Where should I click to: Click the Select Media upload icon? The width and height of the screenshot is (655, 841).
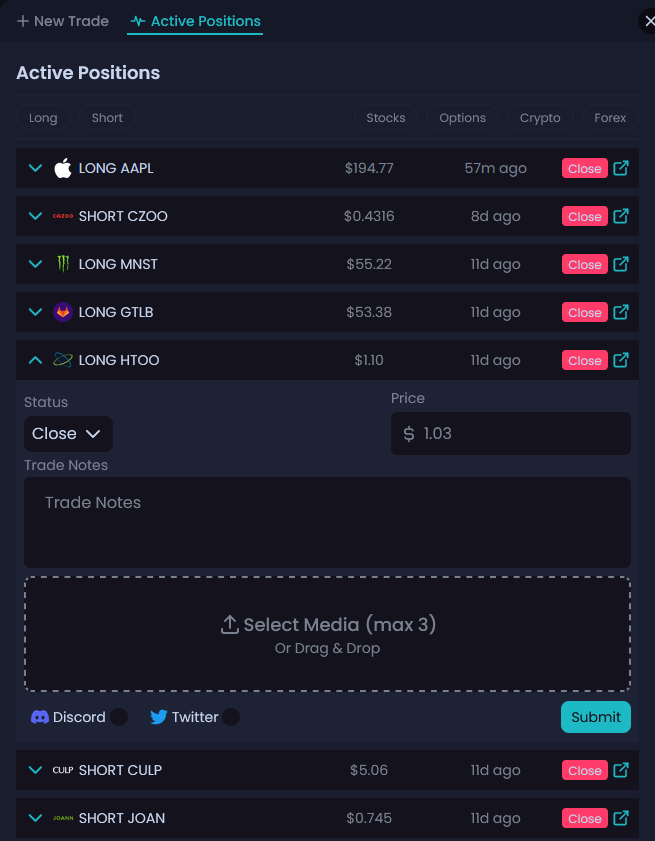tap(229, 625)
